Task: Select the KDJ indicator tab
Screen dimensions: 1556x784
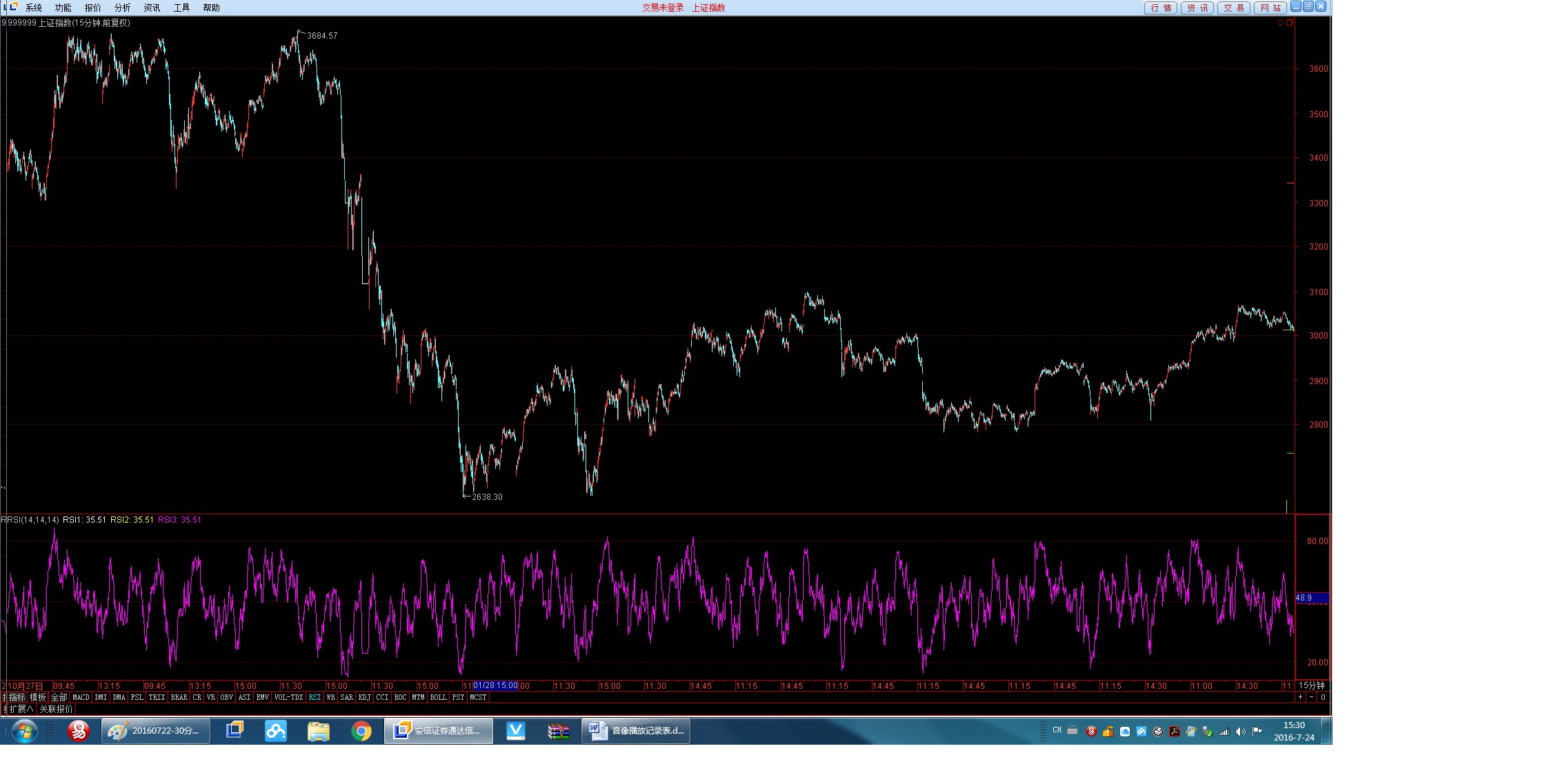Action: (x=364, y=697)
